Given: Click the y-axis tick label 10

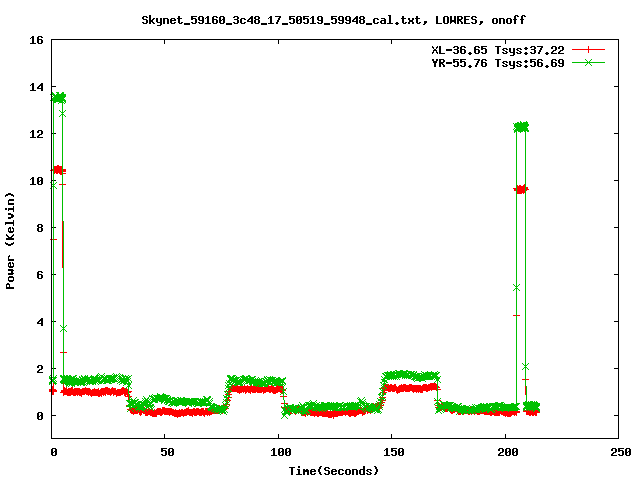Looking at the screenshot, I should tap(36, 181).
